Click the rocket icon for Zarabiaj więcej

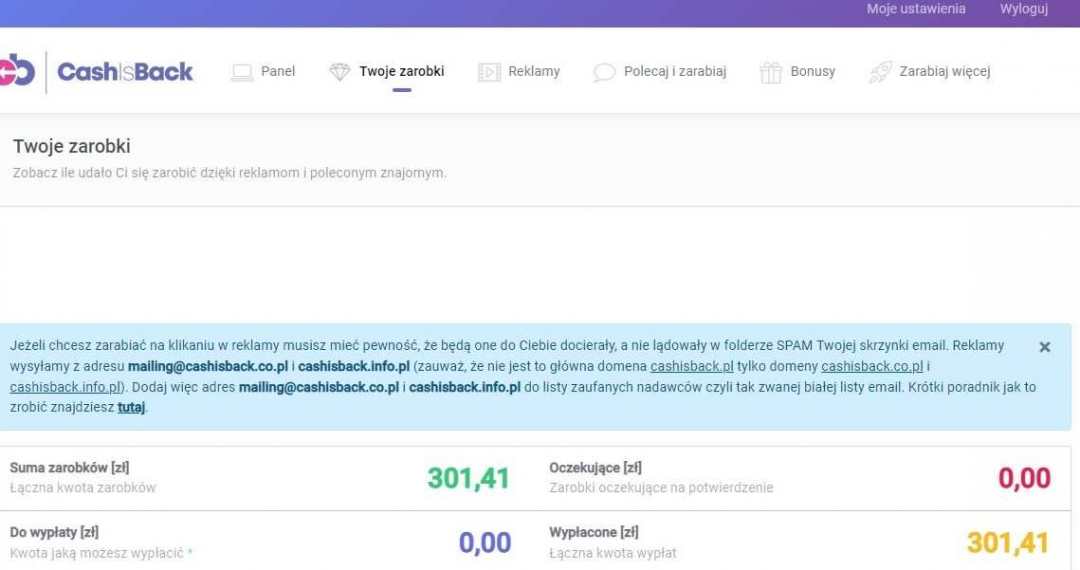point(880,72)
